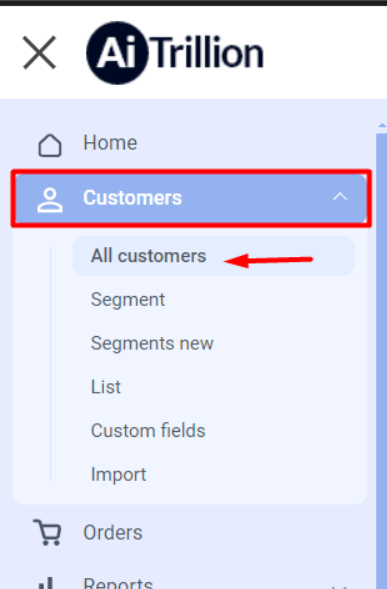The width and height of the screenshot is (387, 589).
Task: Open the Reports menu item
Action: pyautogui.click(x=118, y=583)
